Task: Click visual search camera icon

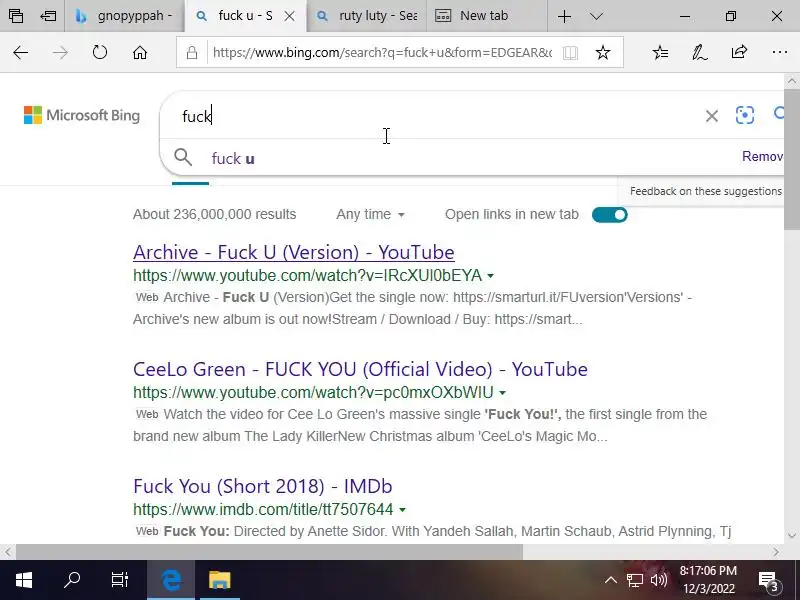Action: pyautogui.click(x=745, y=115)
